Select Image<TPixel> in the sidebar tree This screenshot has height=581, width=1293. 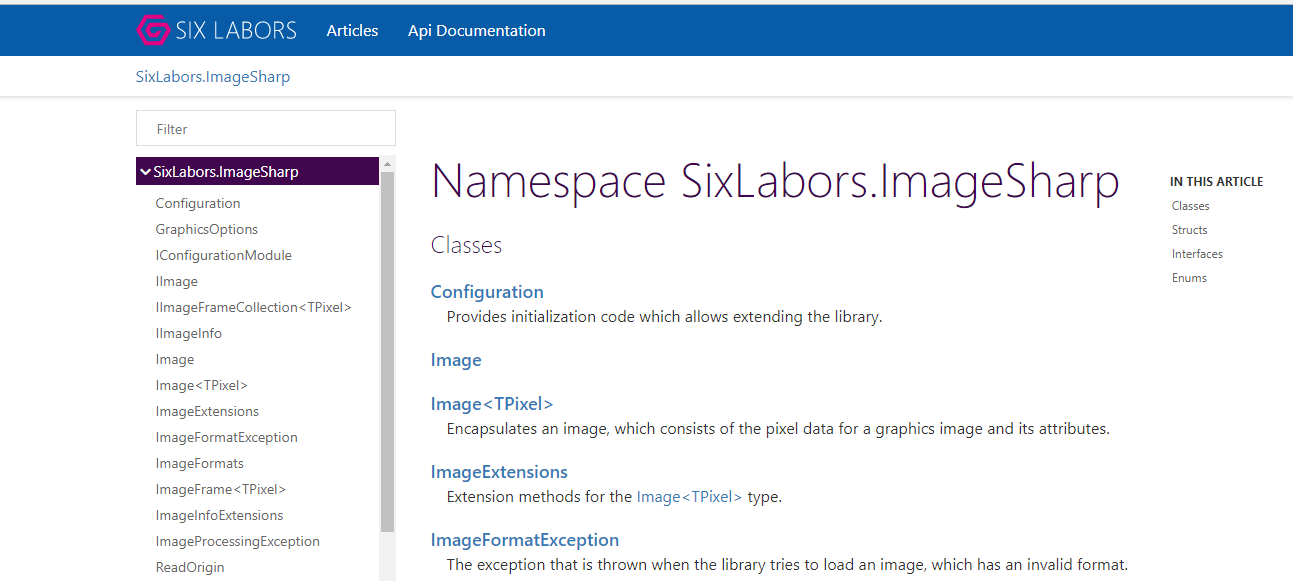tap(202, 385)
